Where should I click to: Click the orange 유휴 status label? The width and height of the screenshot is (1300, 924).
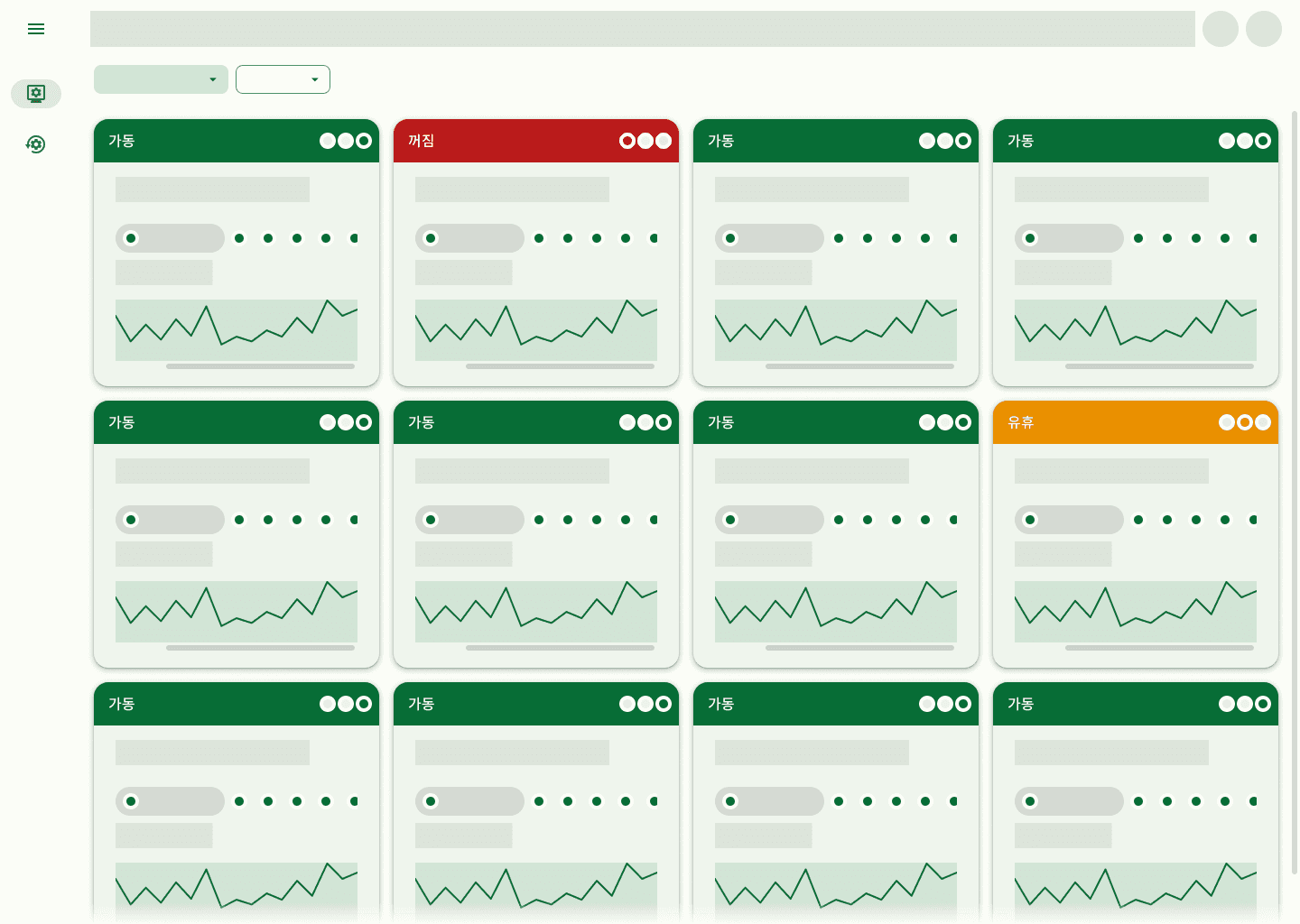point(1021,422)
